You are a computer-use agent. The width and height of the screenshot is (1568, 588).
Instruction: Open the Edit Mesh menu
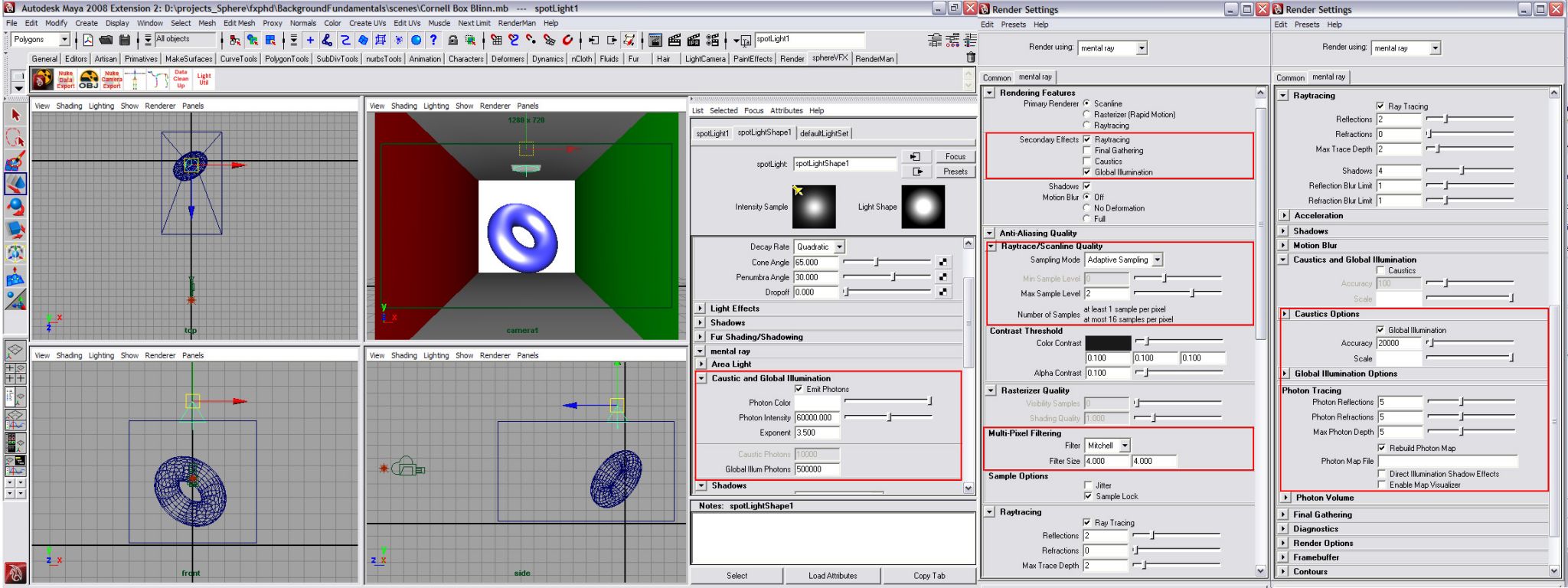239,23
